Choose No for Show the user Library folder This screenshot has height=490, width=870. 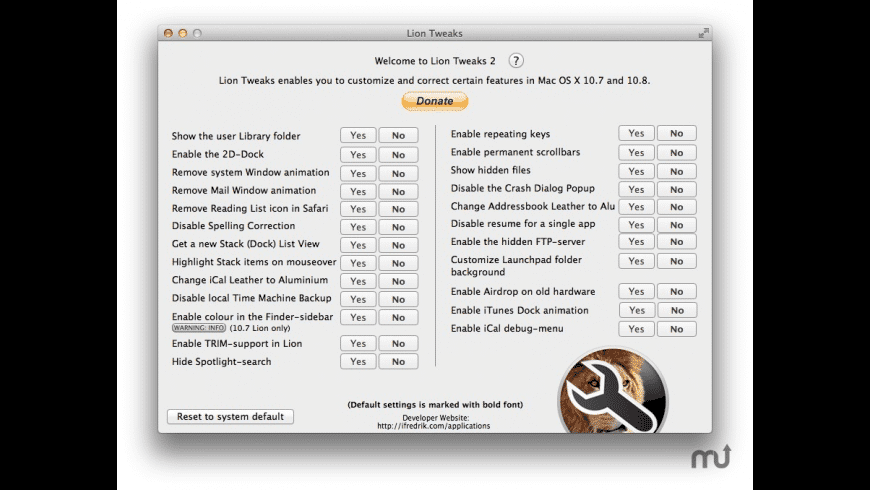click(398, 135)
